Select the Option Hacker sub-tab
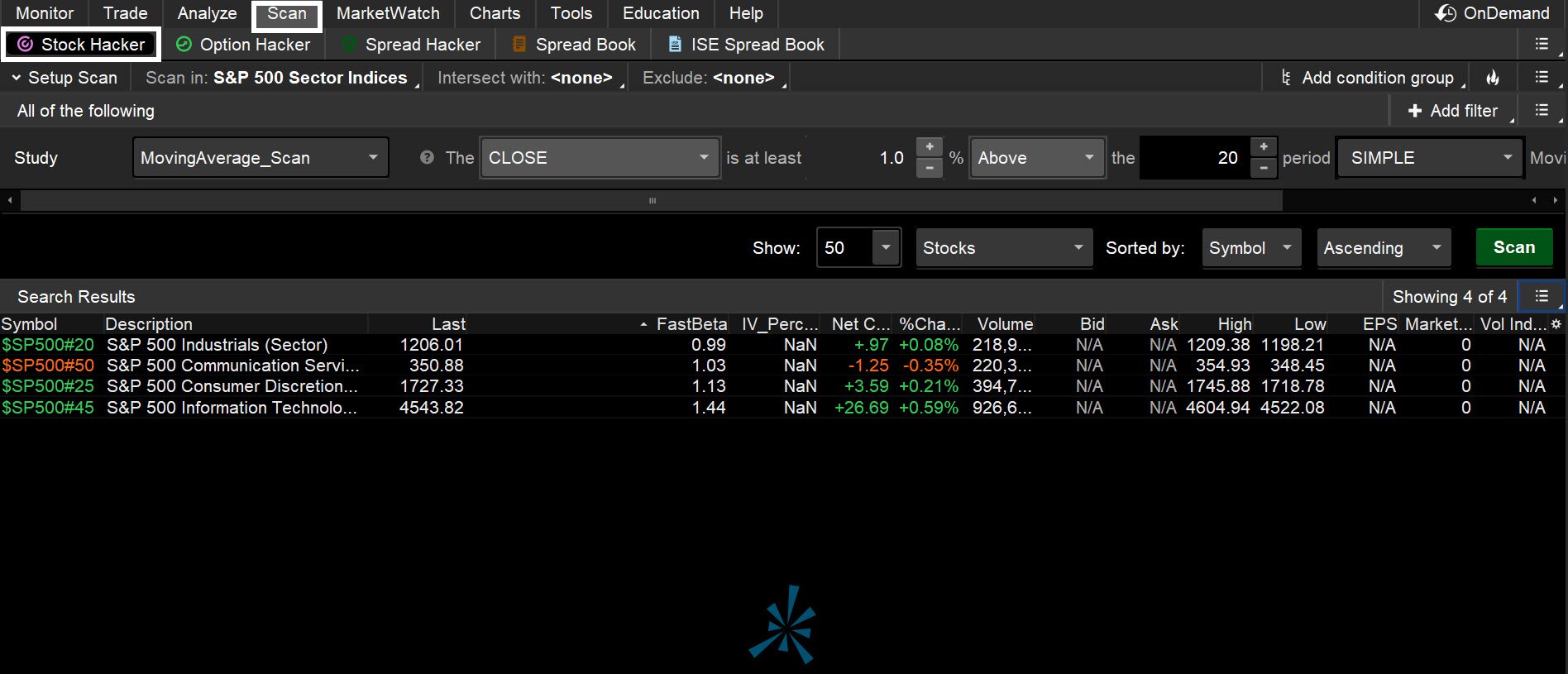The image size is (1568, 674). click(x=243, y=45)
